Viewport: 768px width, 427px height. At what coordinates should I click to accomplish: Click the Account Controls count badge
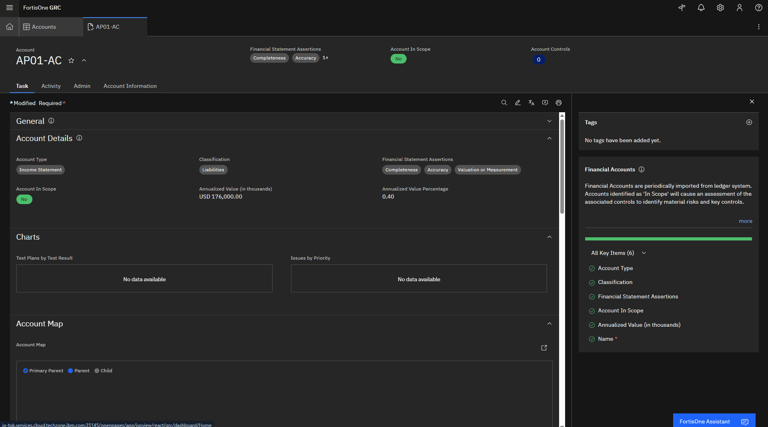pyautogui.click(x=538, y=60)
